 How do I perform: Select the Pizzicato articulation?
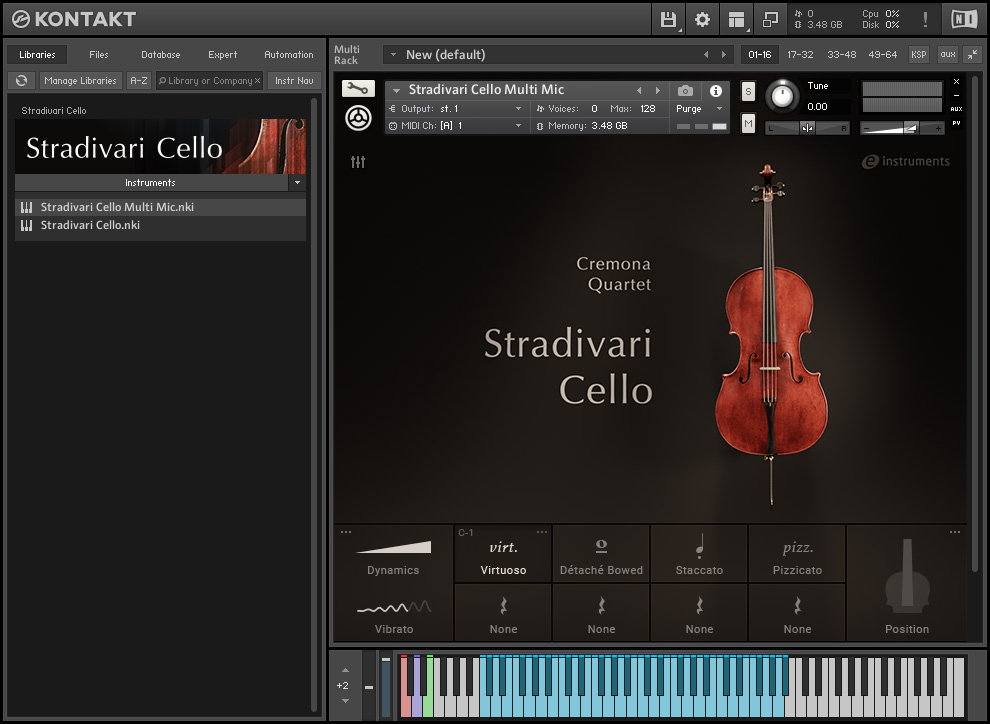[797, 554]
